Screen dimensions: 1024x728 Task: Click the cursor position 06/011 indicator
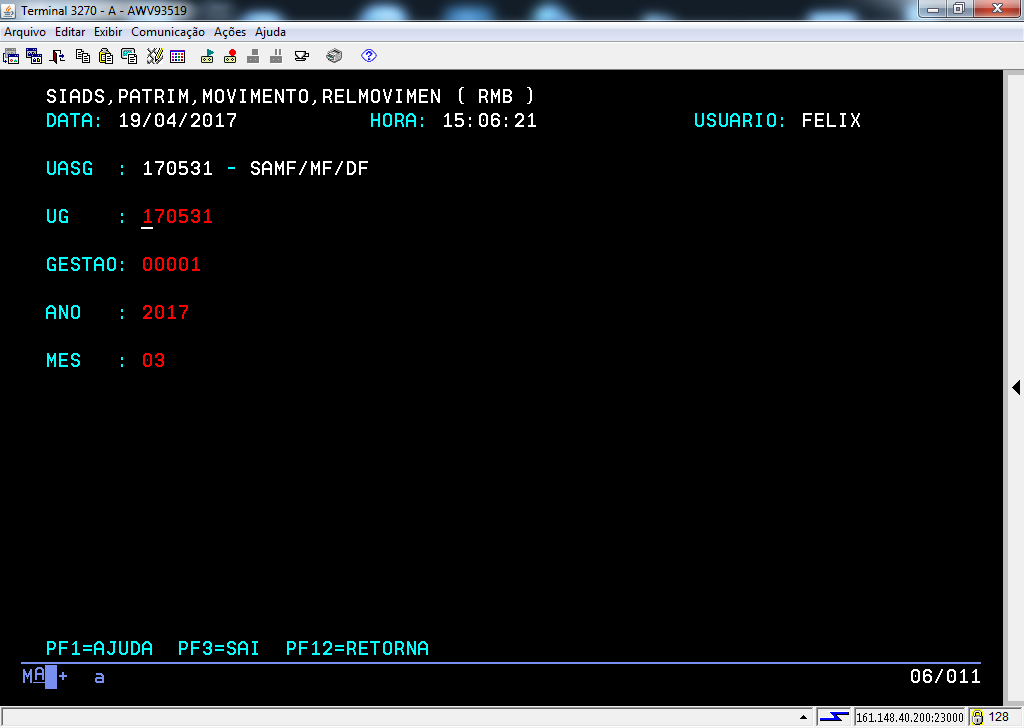click(945, 676)
